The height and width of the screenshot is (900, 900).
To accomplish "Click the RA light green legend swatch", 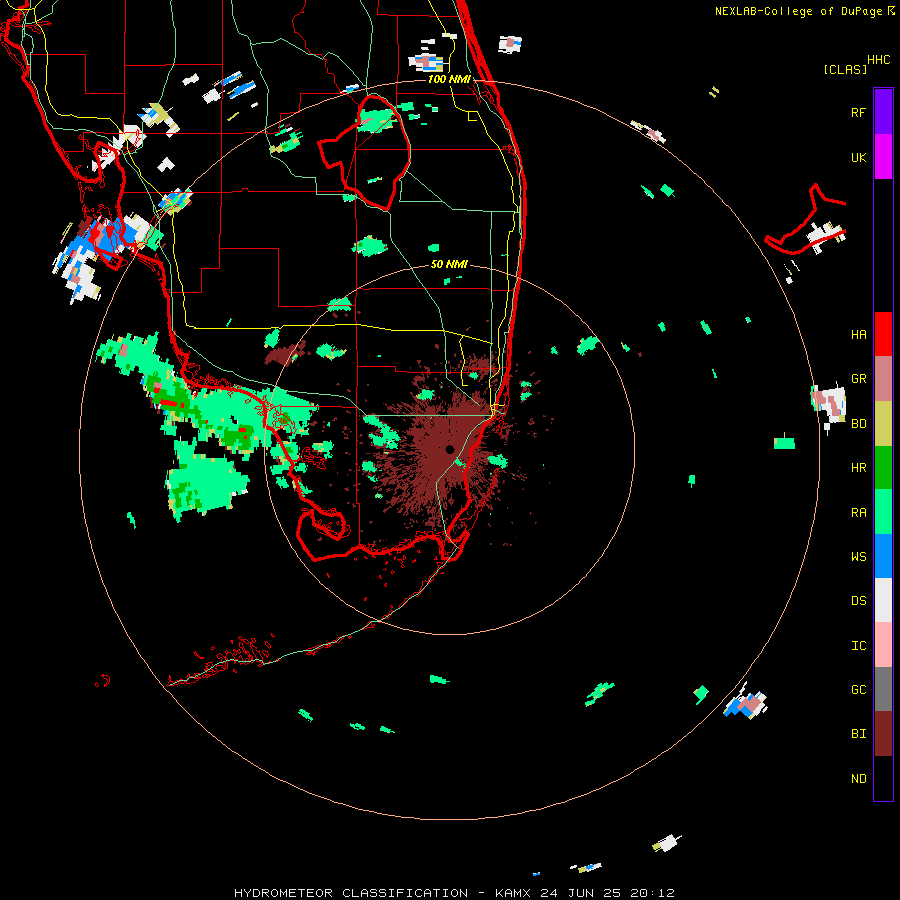I will (883, 512).
